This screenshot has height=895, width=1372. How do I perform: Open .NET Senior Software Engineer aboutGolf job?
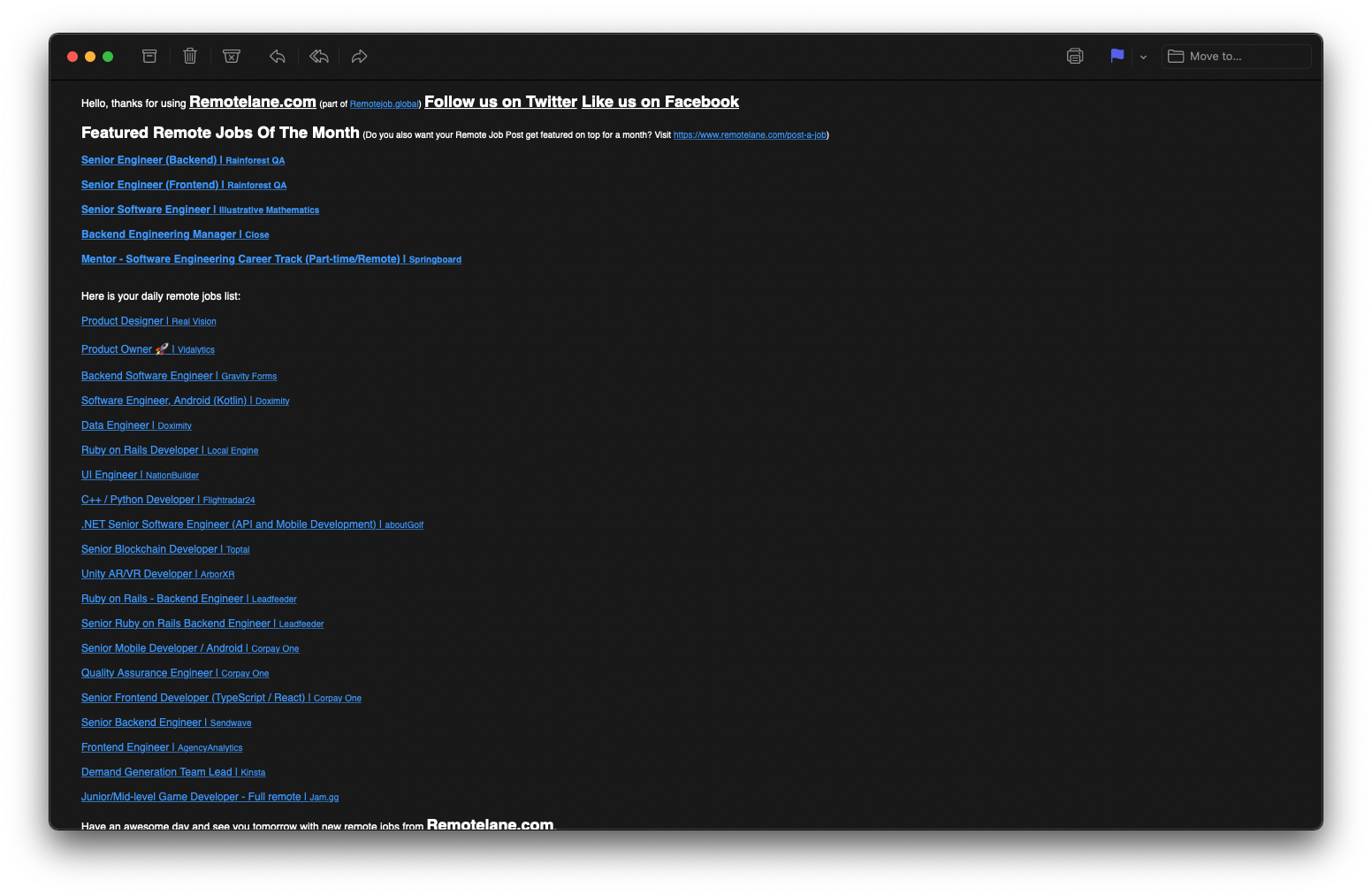click(252, 524)
